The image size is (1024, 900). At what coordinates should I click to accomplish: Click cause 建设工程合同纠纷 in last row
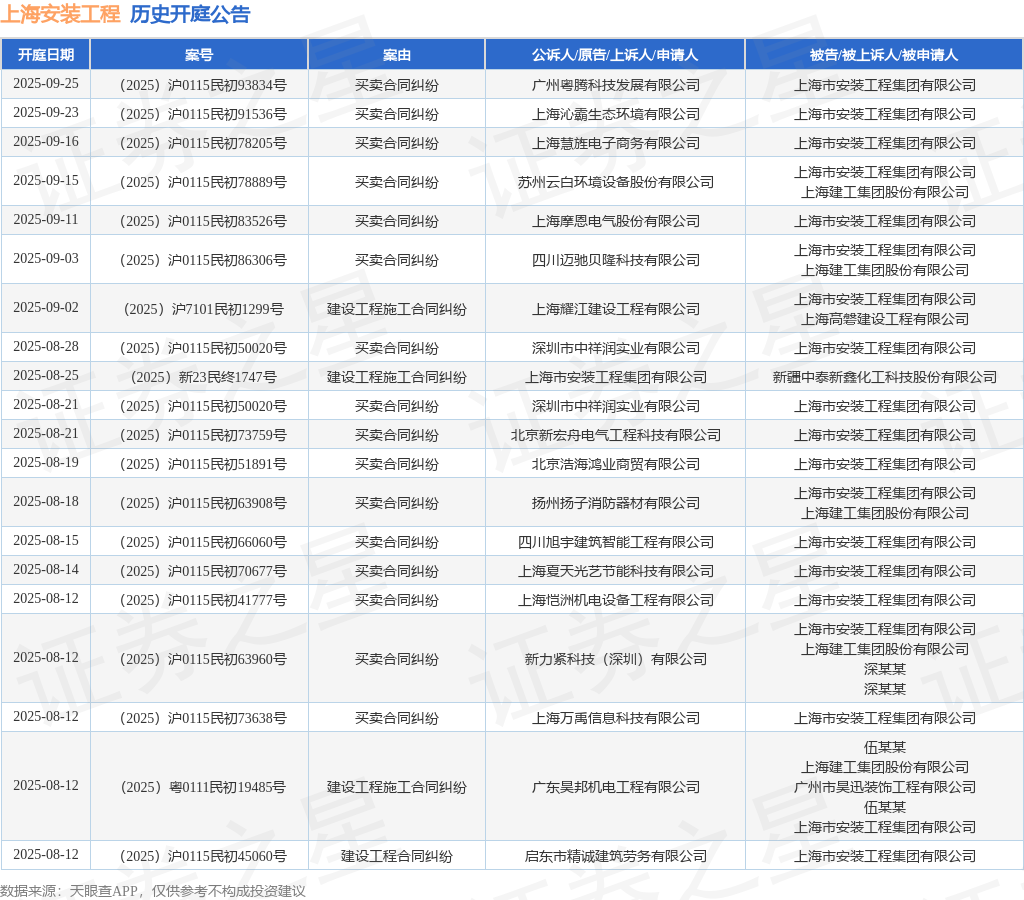[x=396, y=856]
